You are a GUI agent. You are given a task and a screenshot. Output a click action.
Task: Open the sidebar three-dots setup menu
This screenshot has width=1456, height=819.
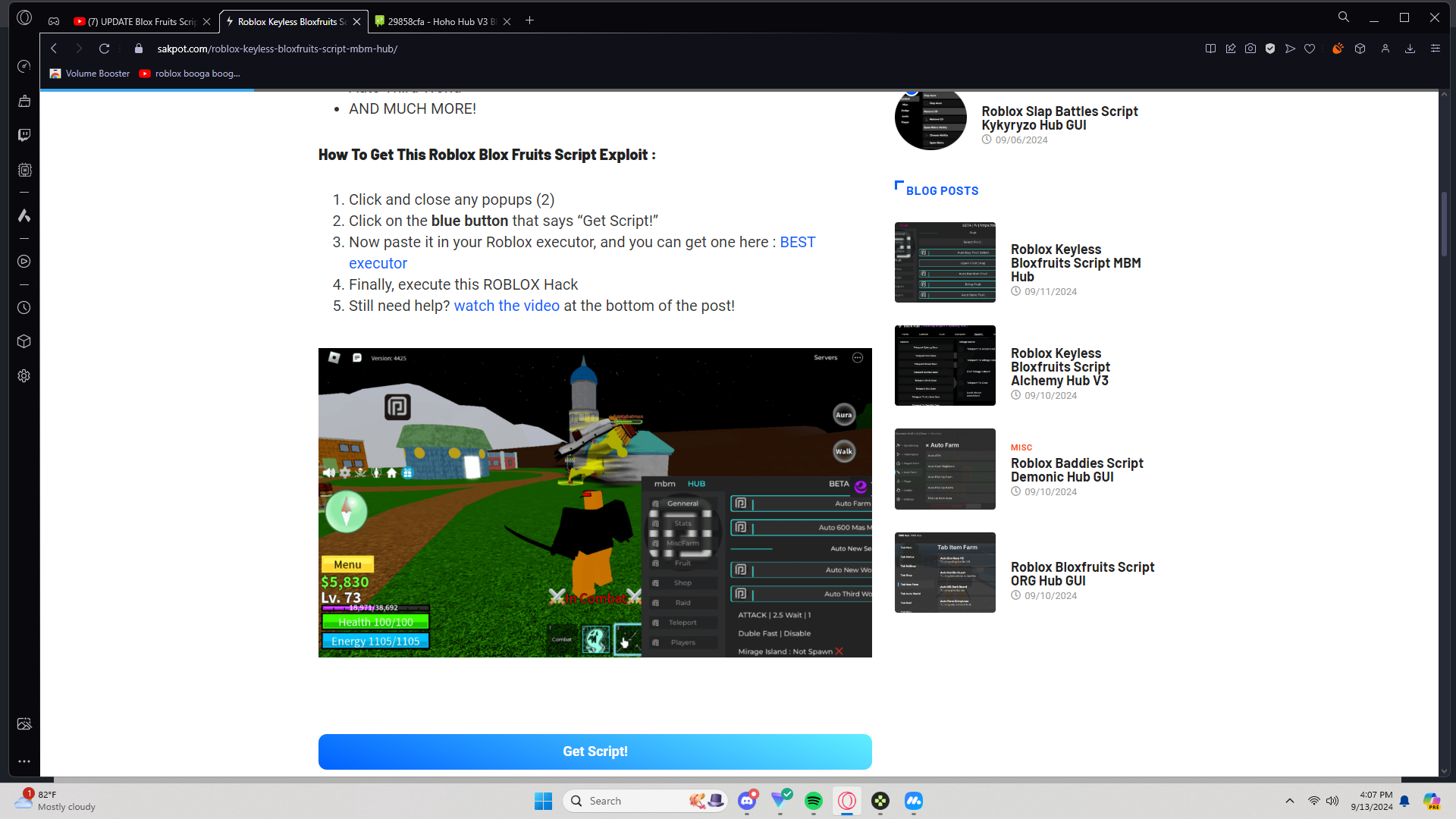pos(24,761)
